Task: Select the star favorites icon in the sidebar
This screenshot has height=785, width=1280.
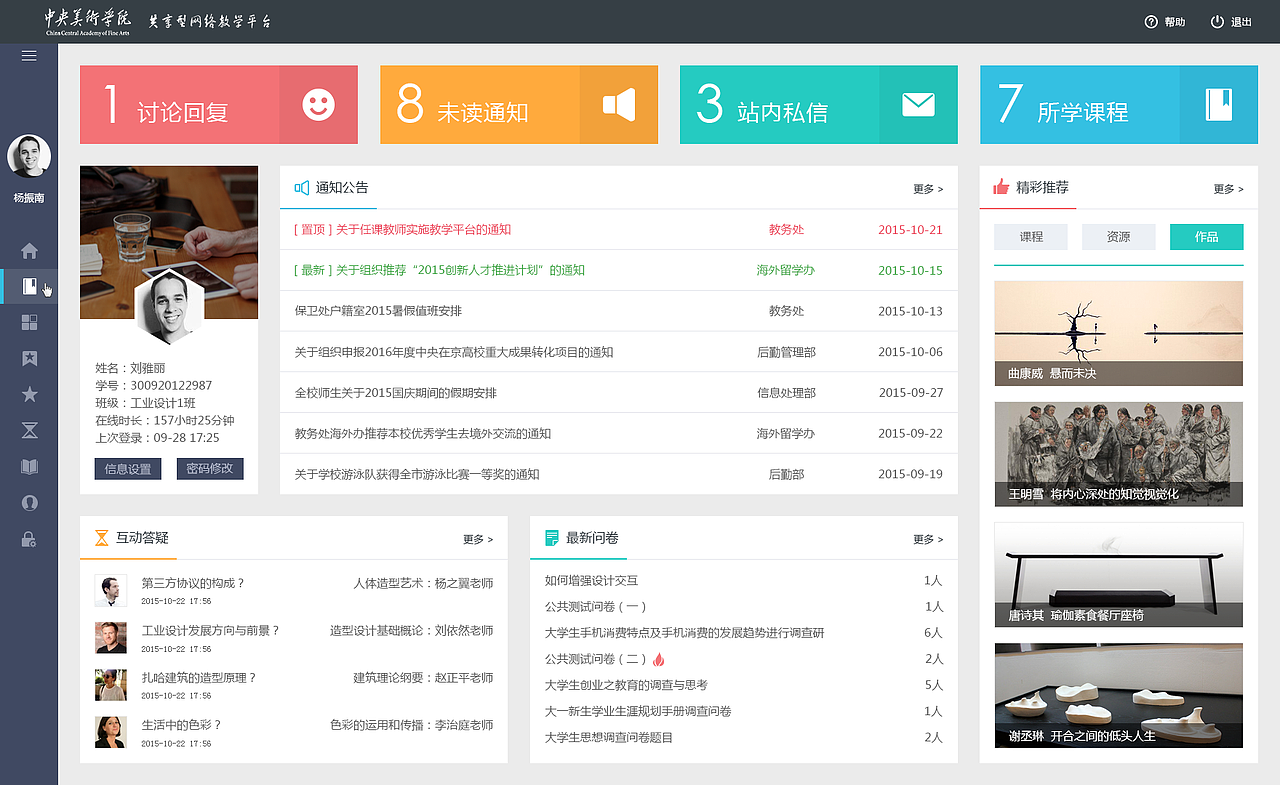Action: click(29, 394)
